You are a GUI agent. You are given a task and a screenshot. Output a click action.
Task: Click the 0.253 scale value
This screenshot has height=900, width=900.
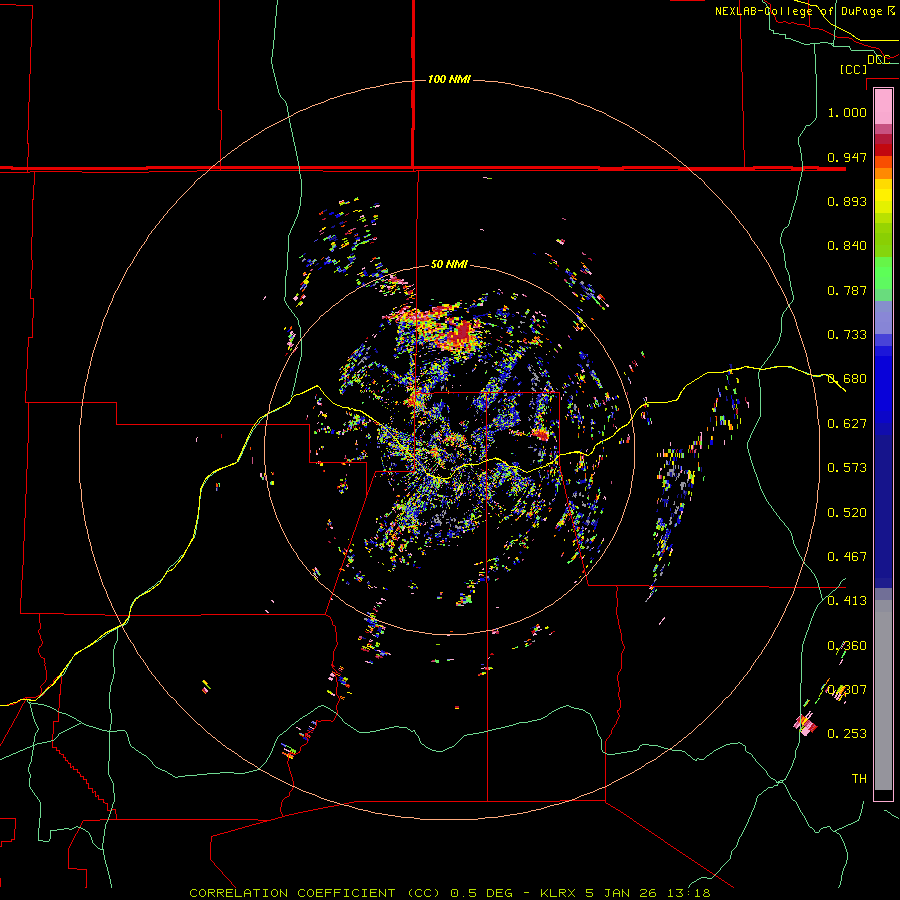(847, 734)
